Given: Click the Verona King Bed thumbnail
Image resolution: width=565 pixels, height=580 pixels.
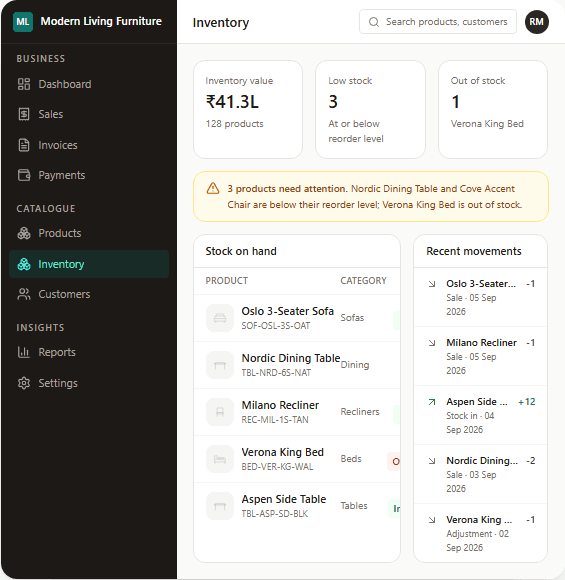Looking at the screenshot, I should pos(220,459).
